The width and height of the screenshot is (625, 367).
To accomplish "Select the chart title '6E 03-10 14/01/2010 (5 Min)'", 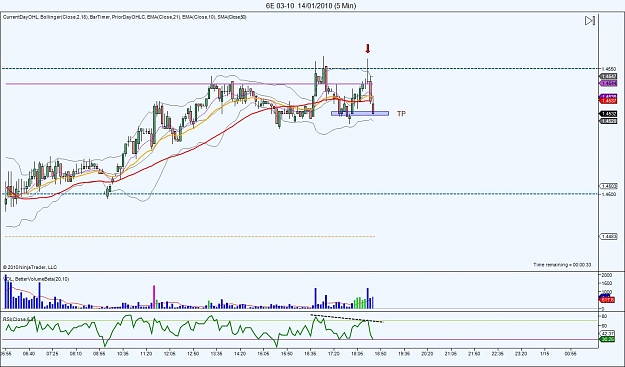I will click(311, 6).
